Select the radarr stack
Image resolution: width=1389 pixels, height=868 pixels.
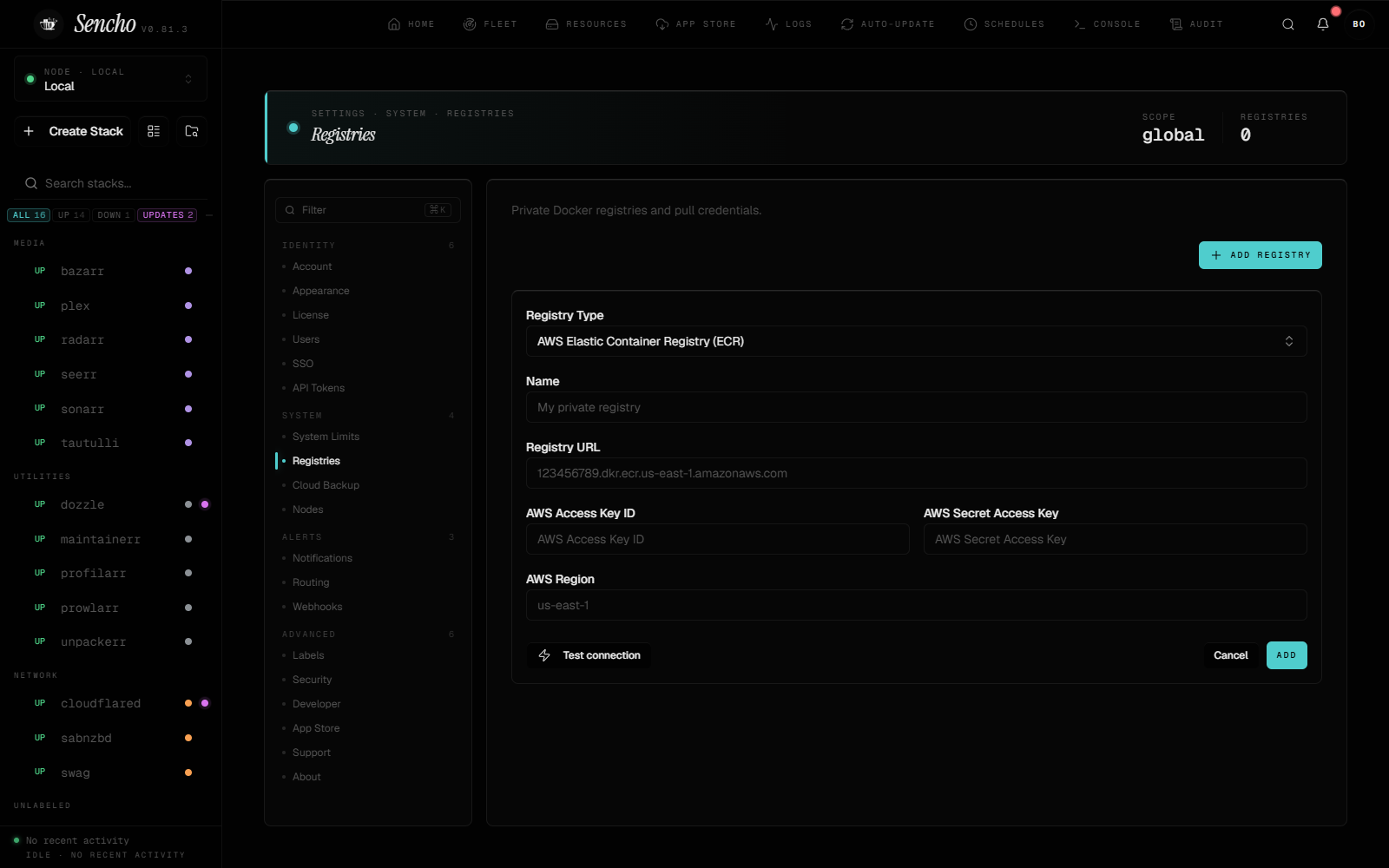tap(110, 339)
